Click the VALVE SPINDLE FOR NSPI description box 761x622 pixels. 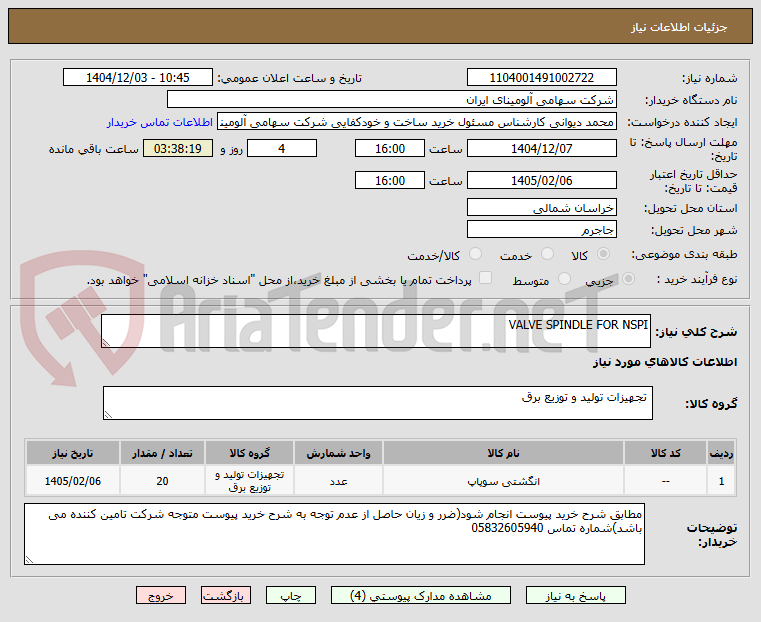[376, 331]
